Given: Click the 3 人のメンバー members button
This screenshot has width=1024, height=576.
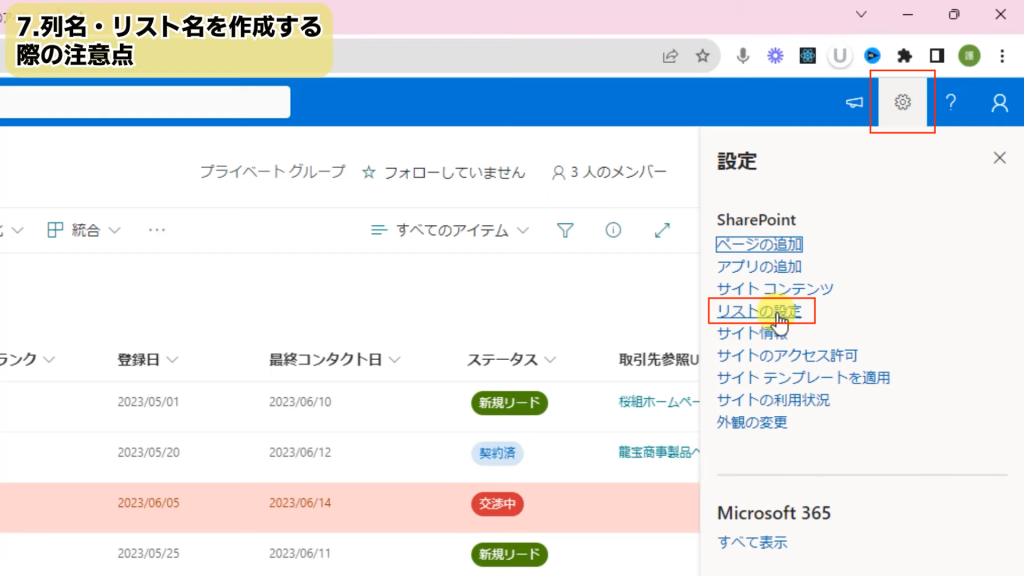Looking at the screenshot, I should [x=609, y=172].
